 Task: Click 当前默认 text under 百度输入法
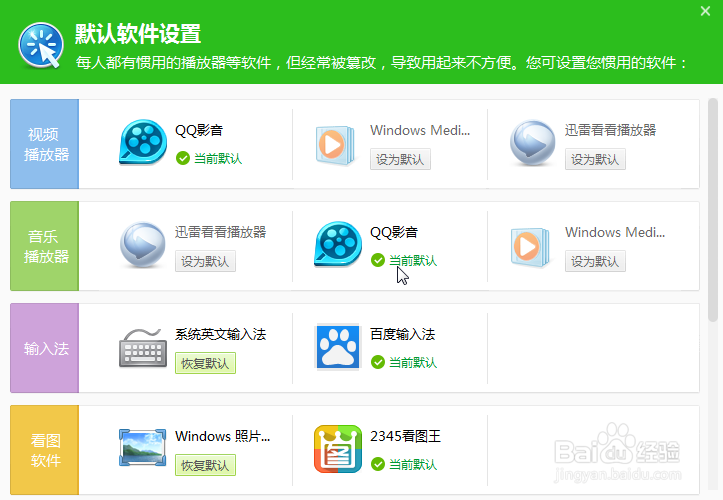point(413,363)
